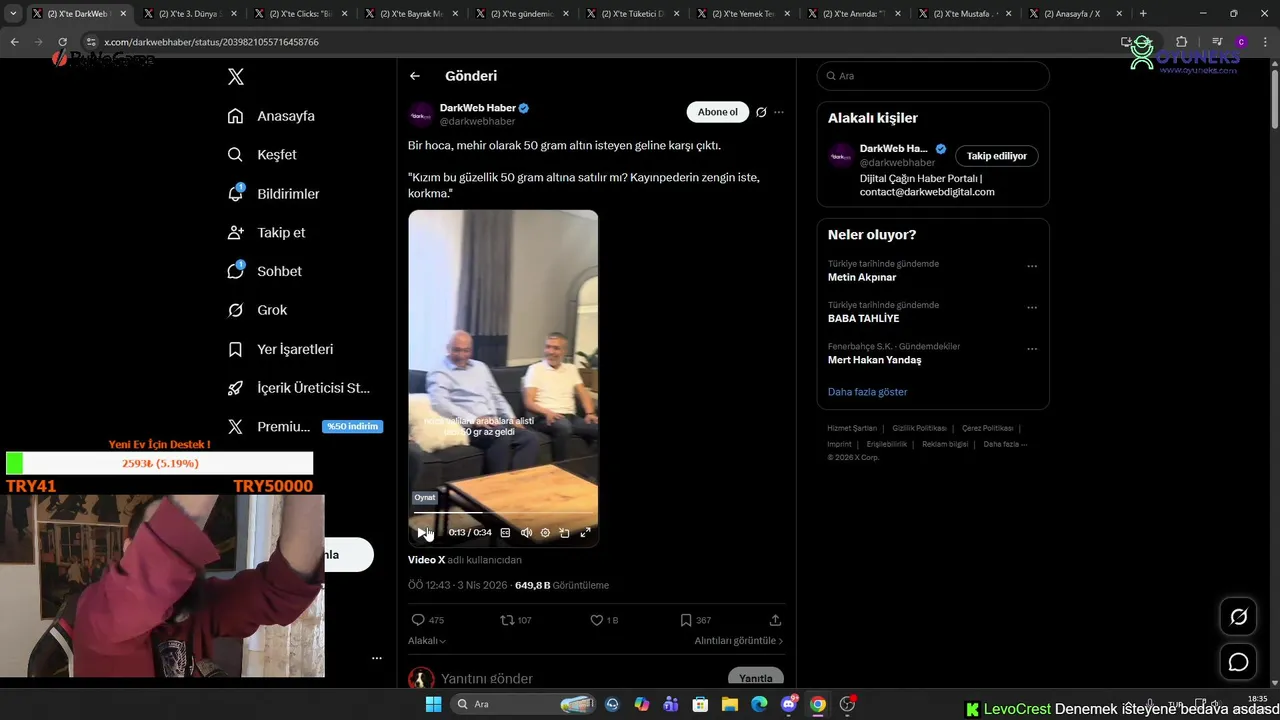The width and height of the screenshot is (1280, 720).
Task: Open Yer İşaretleri bookmarks
Action: click(x=280, y=349)
